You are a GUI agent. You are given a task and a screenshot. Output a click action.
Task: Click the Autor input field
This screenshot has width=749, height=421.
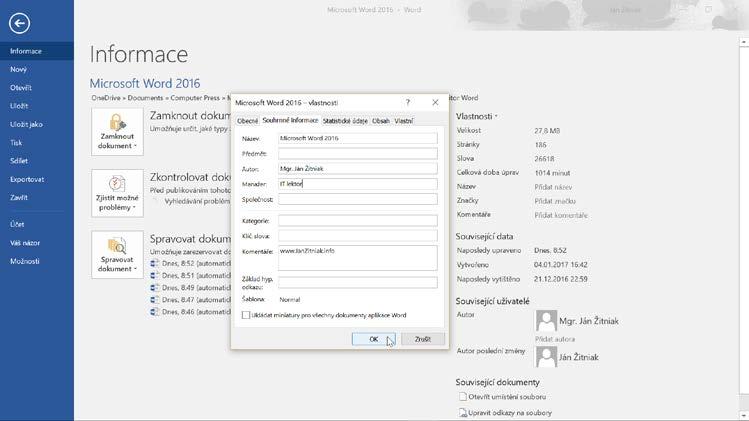tap(358, 169)
